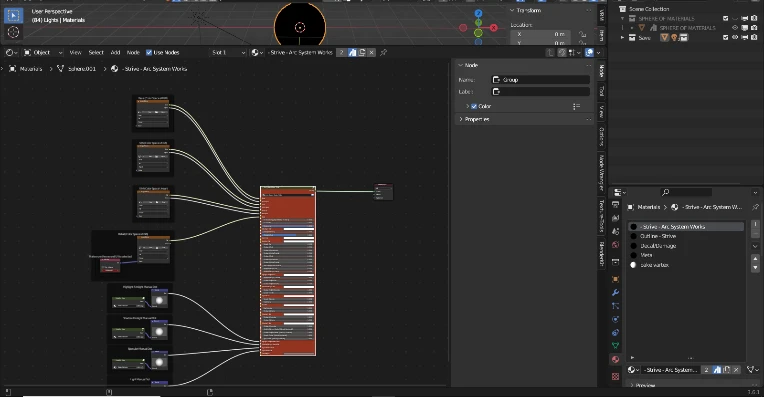Open the color presets list icon
Screen dimensions: 764x397
(x=576, y=106)
